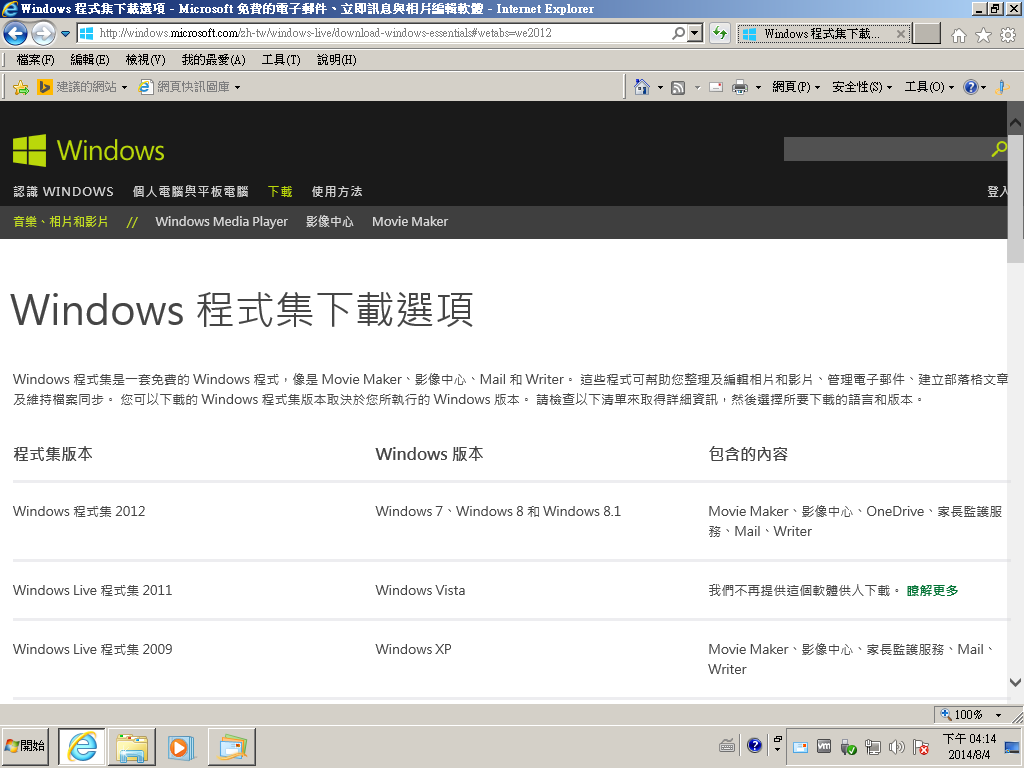The width and height of the screenshot is (1024, 768).
Task: Click the network tray icon
Action: [872, 746]
